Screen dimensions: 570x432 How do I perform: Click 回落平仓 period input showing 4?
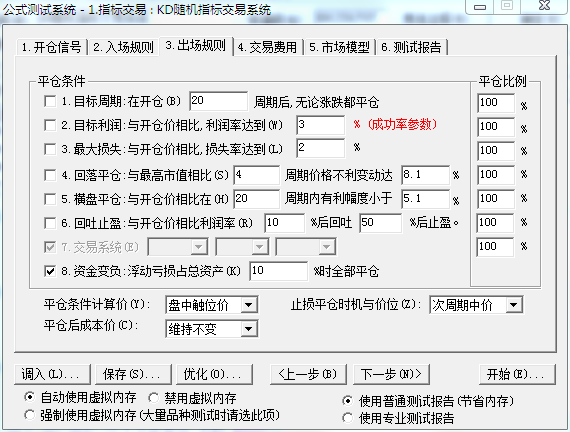click(257, 175)
